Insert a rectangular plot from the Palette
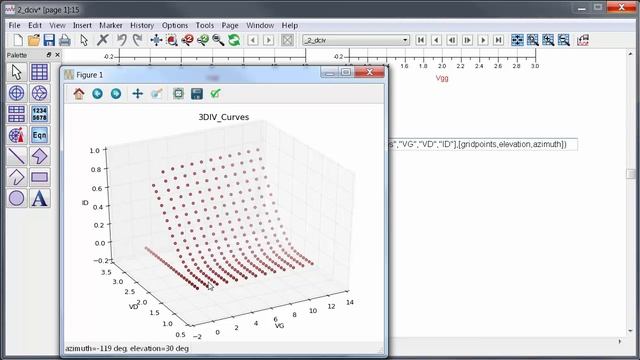Image resolution: width=640 pixels, height=360 pixels. tap(40, 72)
